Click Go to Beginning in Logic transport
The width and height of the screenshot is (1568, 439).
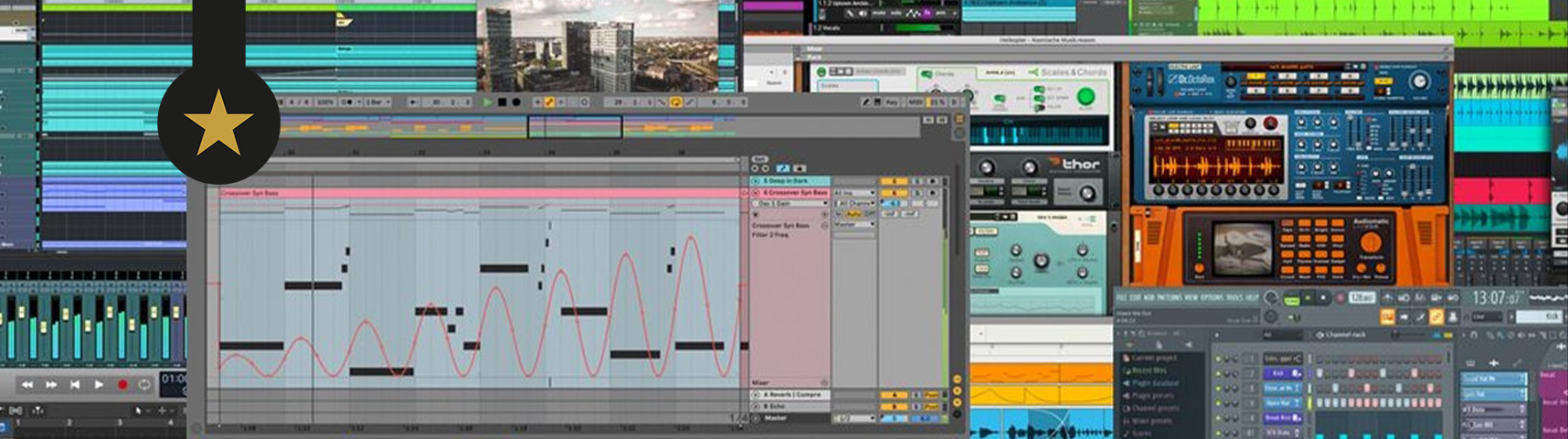[x=75, y=385]
